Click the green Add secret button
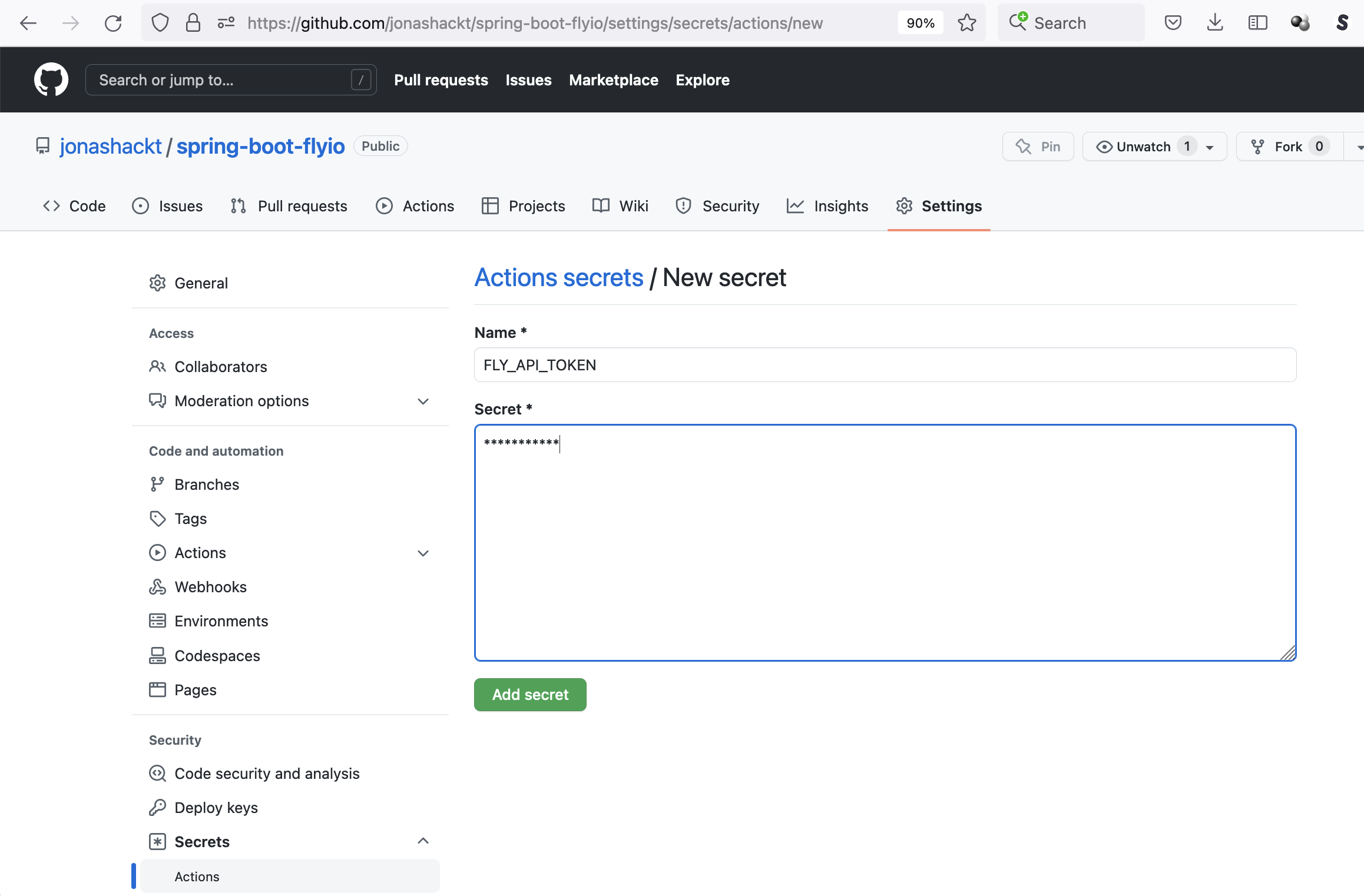Screen dimensions: 1364x896 click(x=530, y=695)
